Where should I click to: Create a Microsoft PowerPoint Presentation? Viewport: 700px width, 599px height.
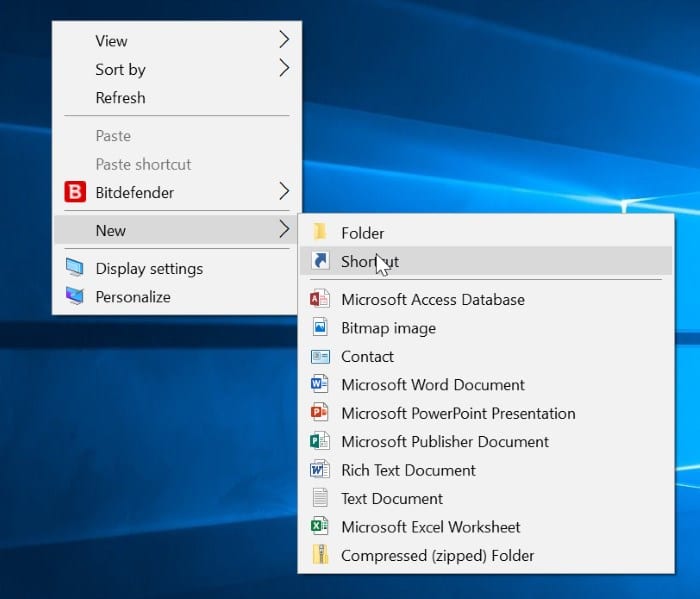pos(486,413)
